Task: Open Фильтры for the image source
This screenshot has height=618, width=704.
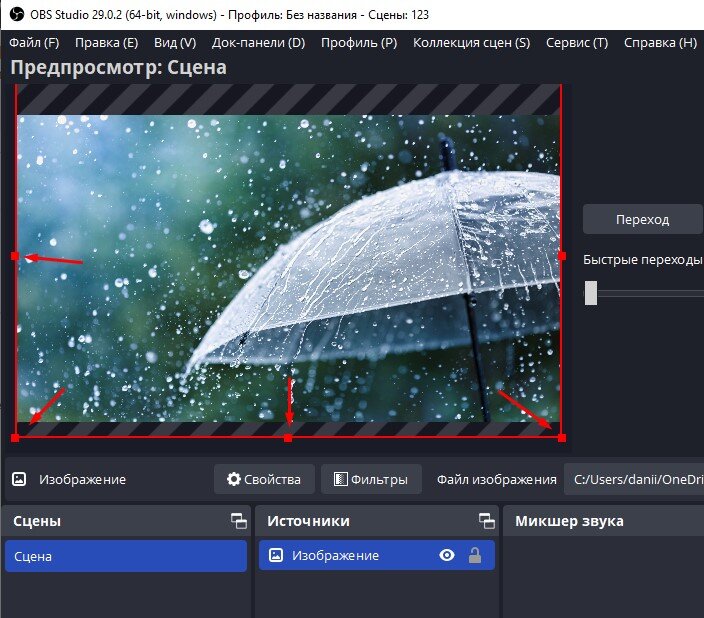Action: [x=371, y=479]
